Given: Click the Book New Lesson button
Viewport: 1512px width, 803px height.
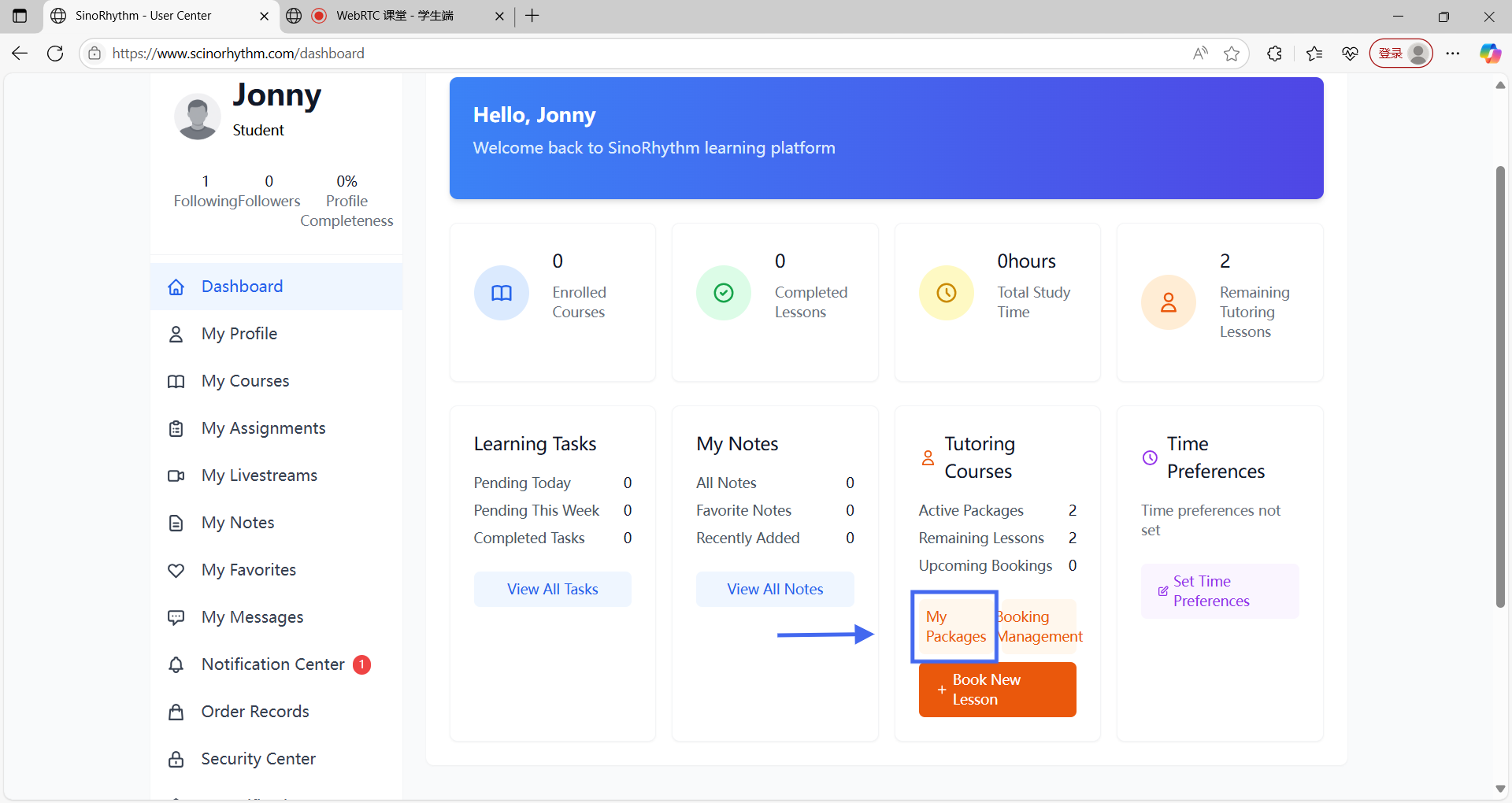Looking at the screenshot, I should point(997,690).
